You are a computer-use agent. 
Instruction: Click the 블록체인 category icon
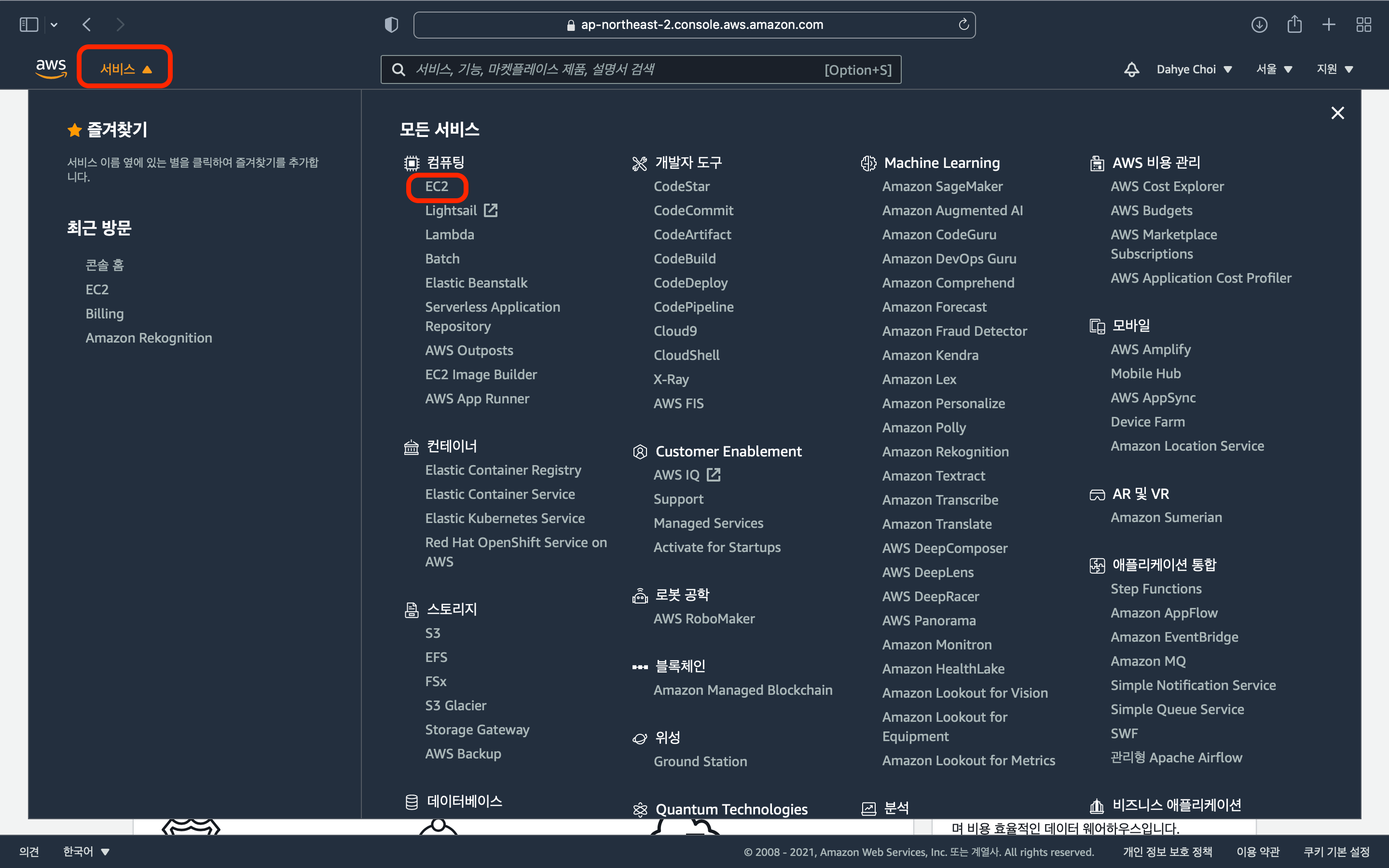pos(639,667)
